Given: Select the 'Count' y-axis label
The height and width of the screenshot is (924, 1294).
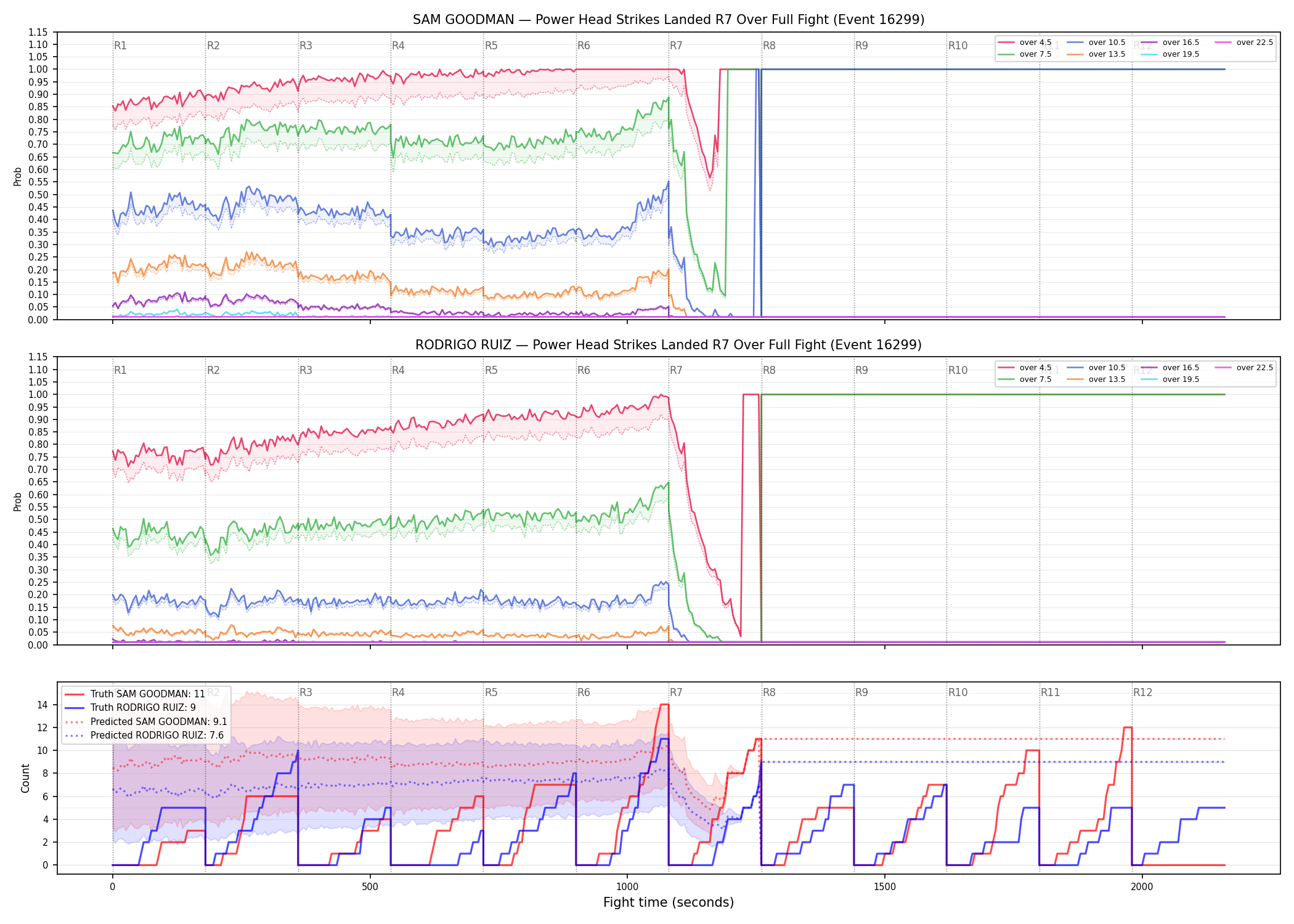Looking at the screenshot, I should [25, 778].
